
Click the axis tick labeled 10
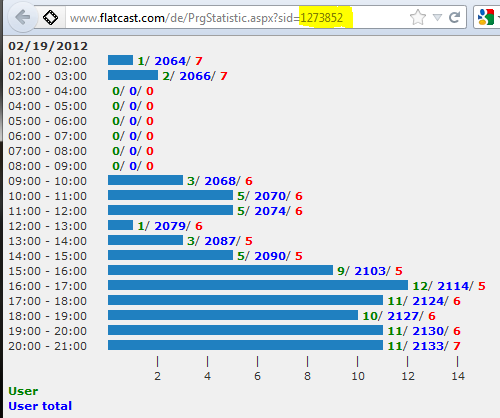pos(358,376)
